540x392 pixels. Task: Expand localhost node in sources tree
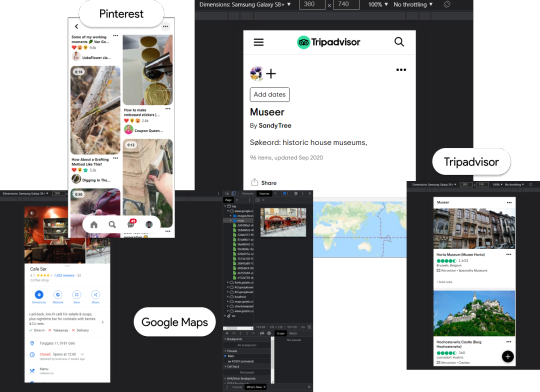coord(228,297)
